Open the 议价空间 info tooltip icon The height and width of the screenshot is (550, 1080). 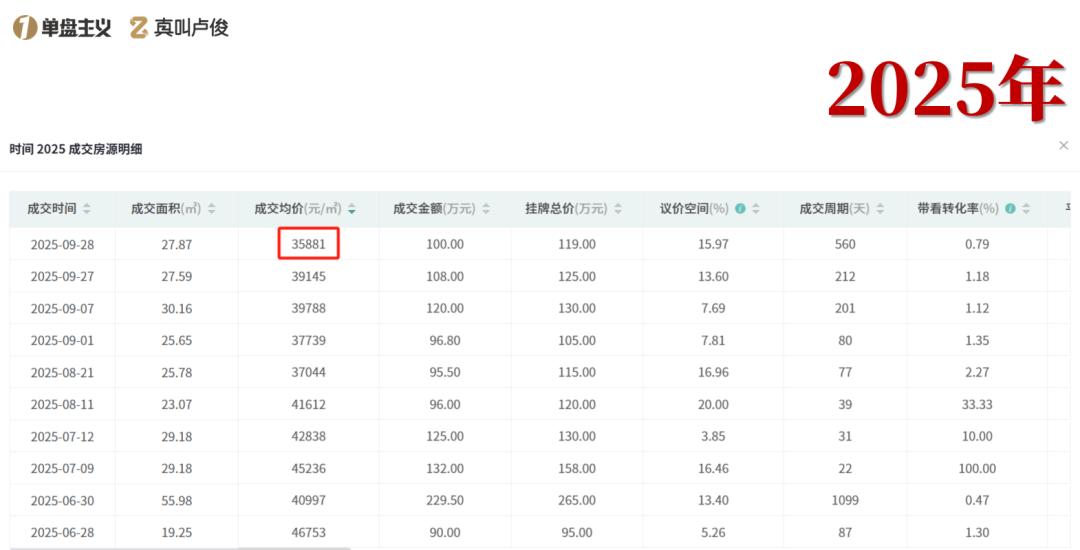click(740, 209)
